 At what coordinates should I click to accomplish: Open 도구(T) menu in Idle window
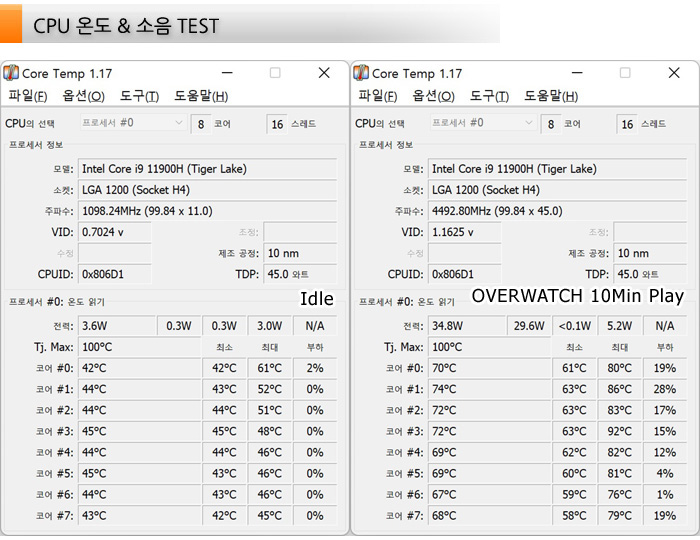click(x=139, y=96)
